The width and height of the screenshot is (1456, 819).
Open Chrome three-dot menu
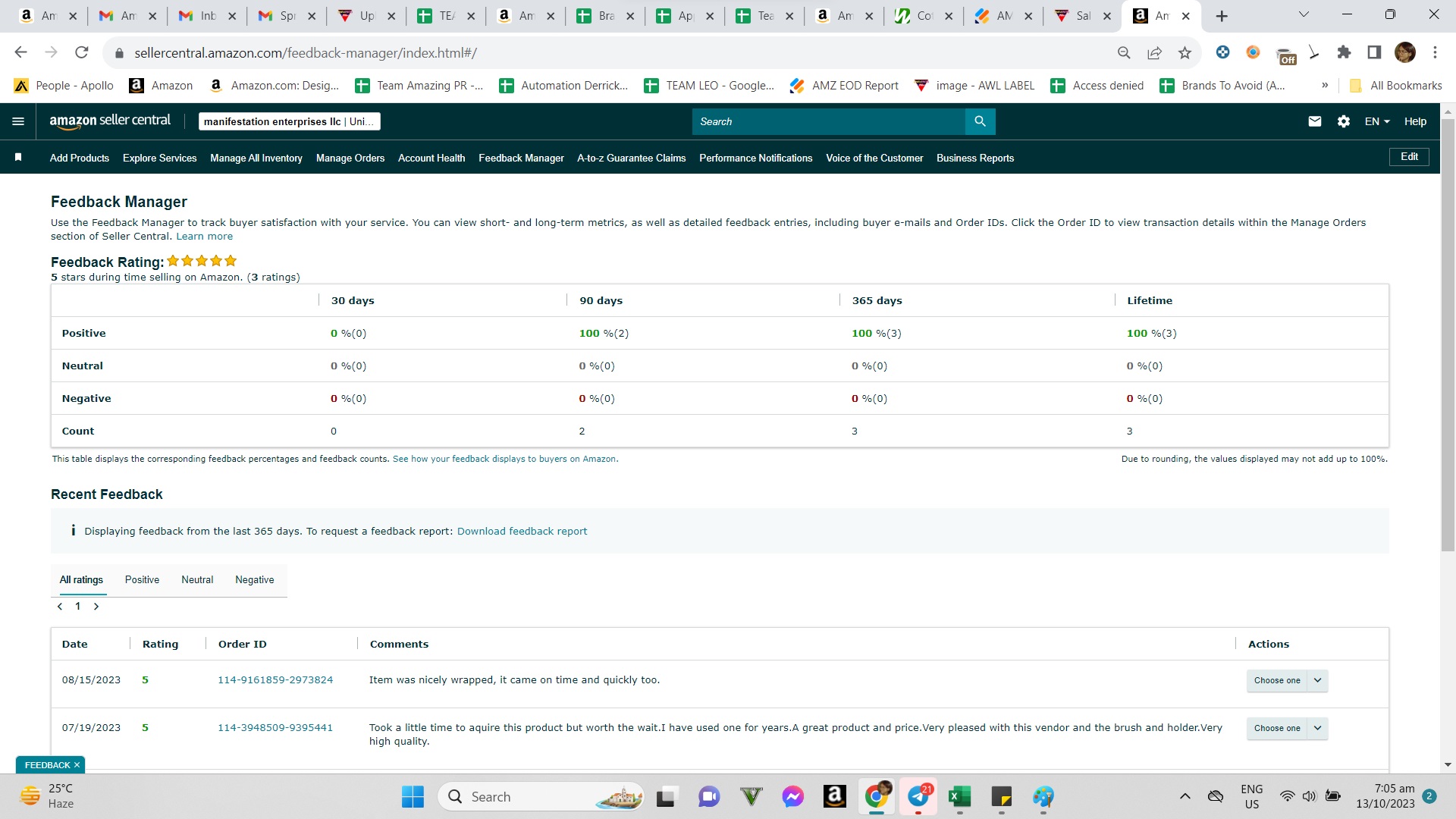coord(1435,52)
